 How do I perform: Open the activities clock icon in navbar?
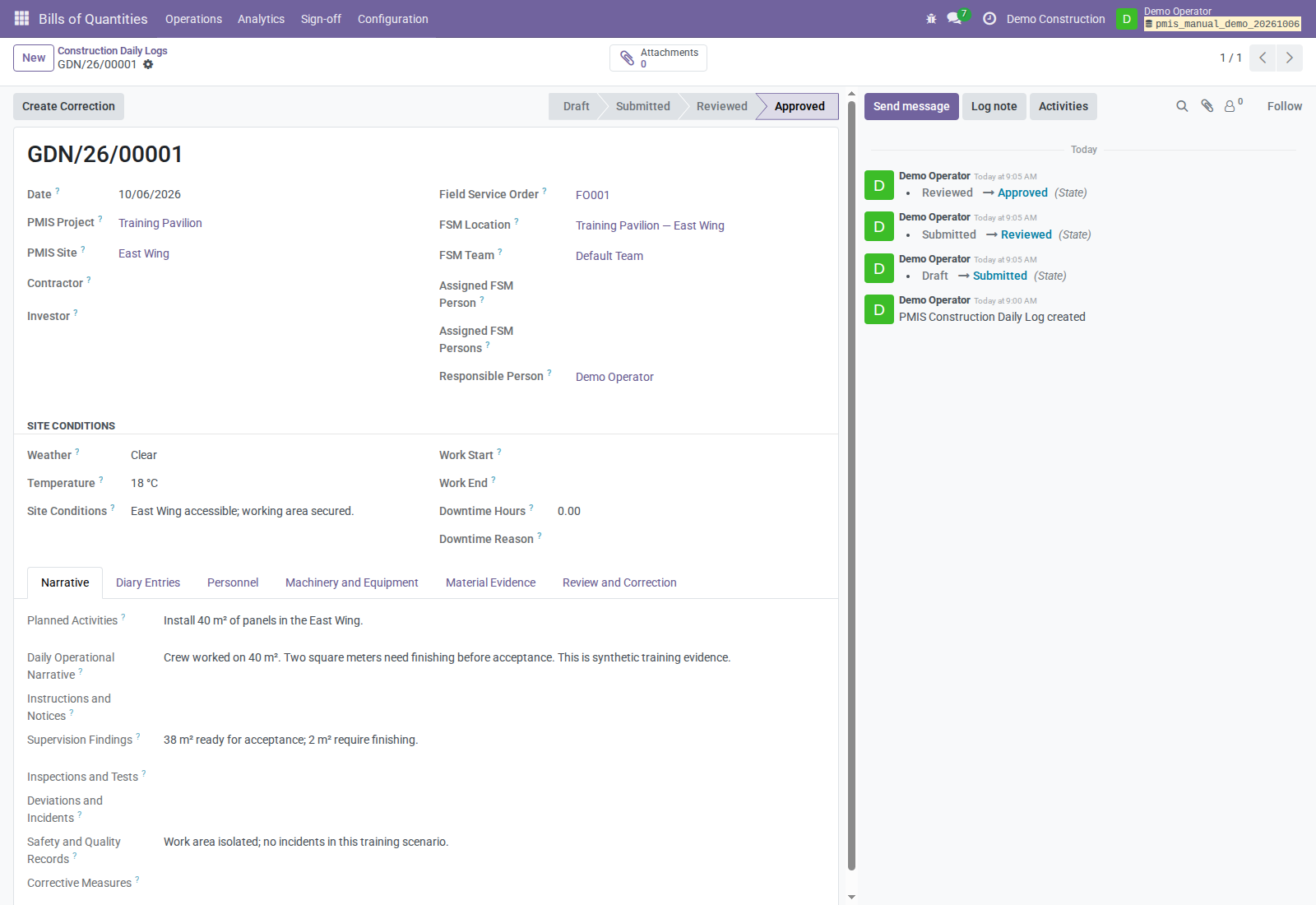pos(989,19)
